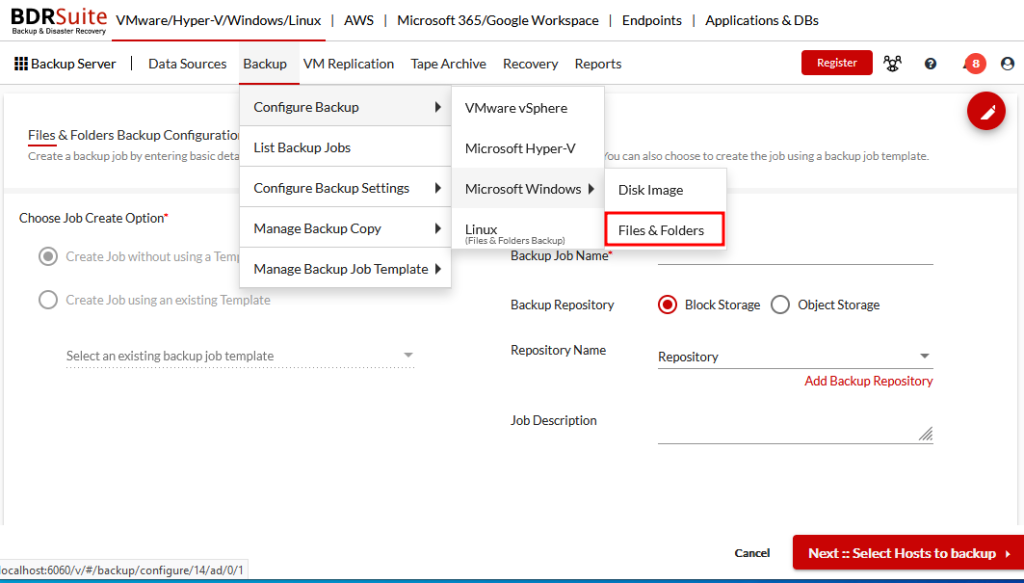Expand the Configure Backup submenu
This screenshot has width=1024, height=583.
(x=345, y=107)
